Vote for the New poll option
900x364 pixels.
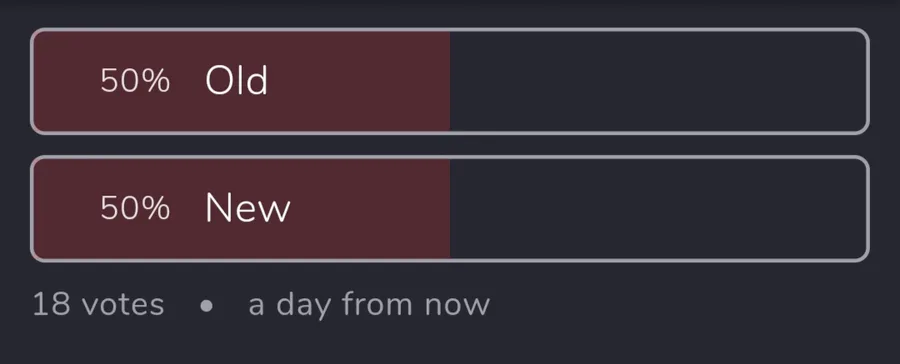(450, 208)
